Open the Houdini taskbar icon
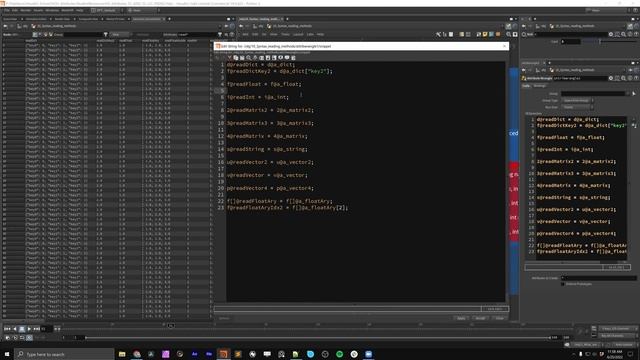Screen dimensions: 640x360 point(223,354)
